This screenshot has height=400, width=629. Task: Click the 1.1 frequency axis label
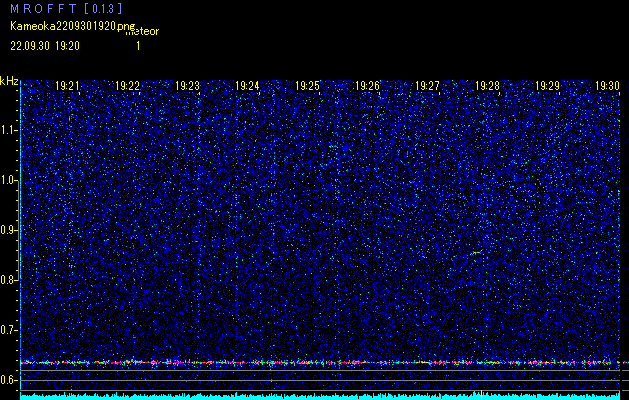[x=9, y=130]
